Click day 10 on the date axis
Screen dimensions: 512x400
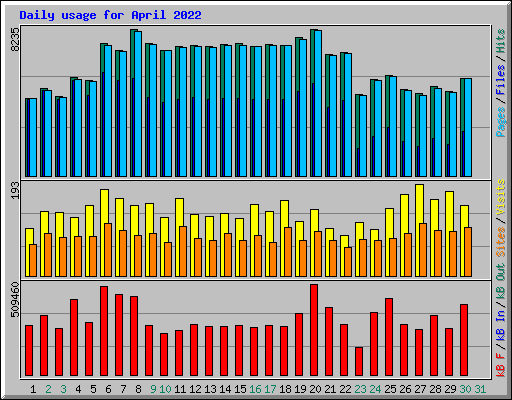pos(165,389)
